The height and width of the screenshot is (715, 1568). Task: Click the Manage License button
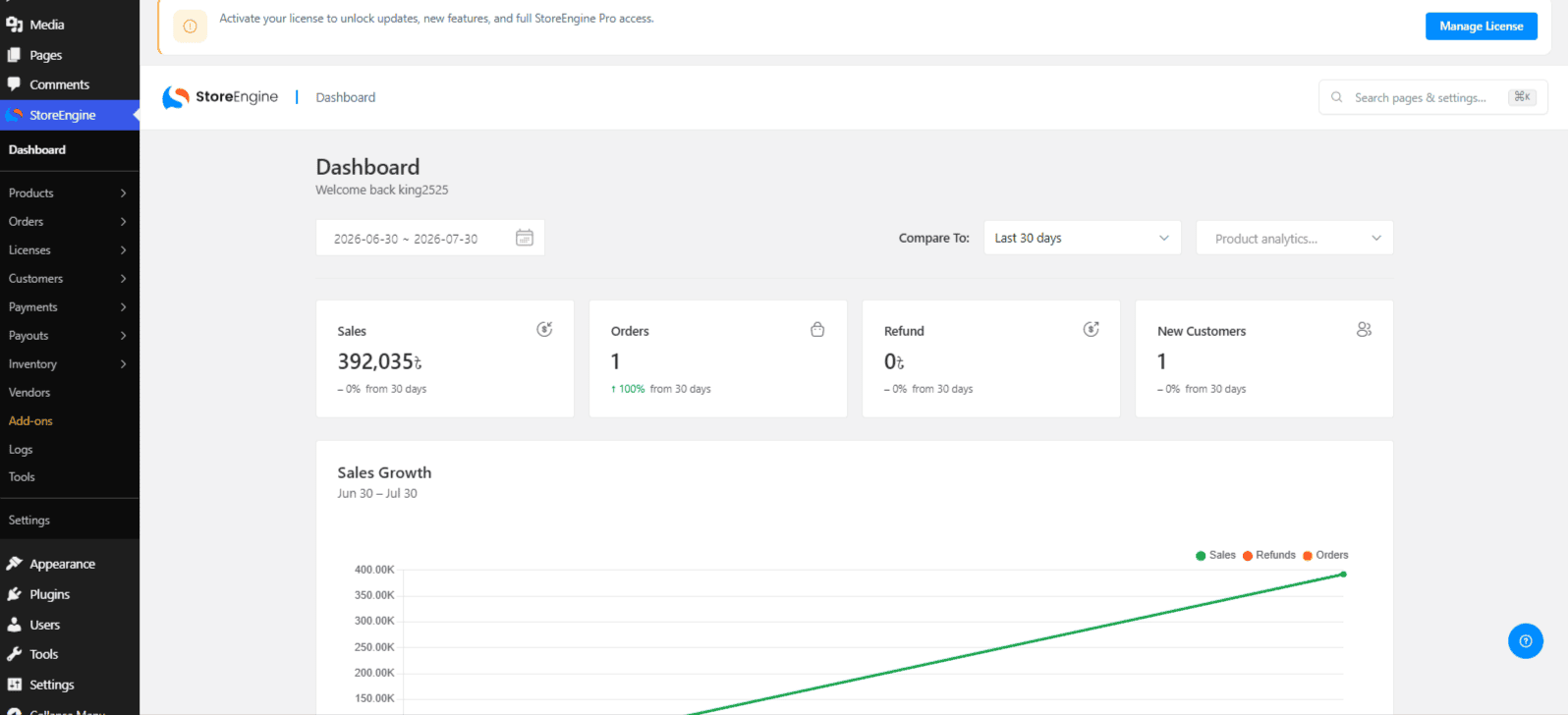pyautogui.click(x=1482, y=27)
